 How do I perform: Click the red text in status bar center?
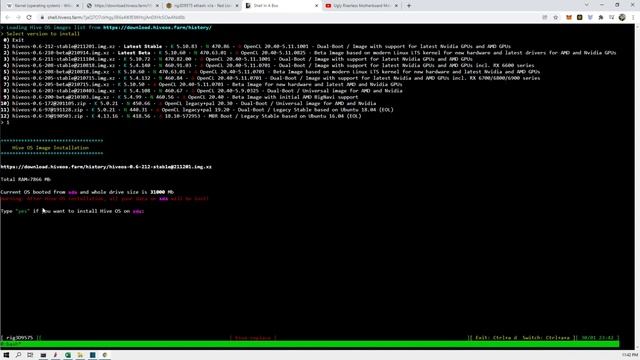(253, 338)
